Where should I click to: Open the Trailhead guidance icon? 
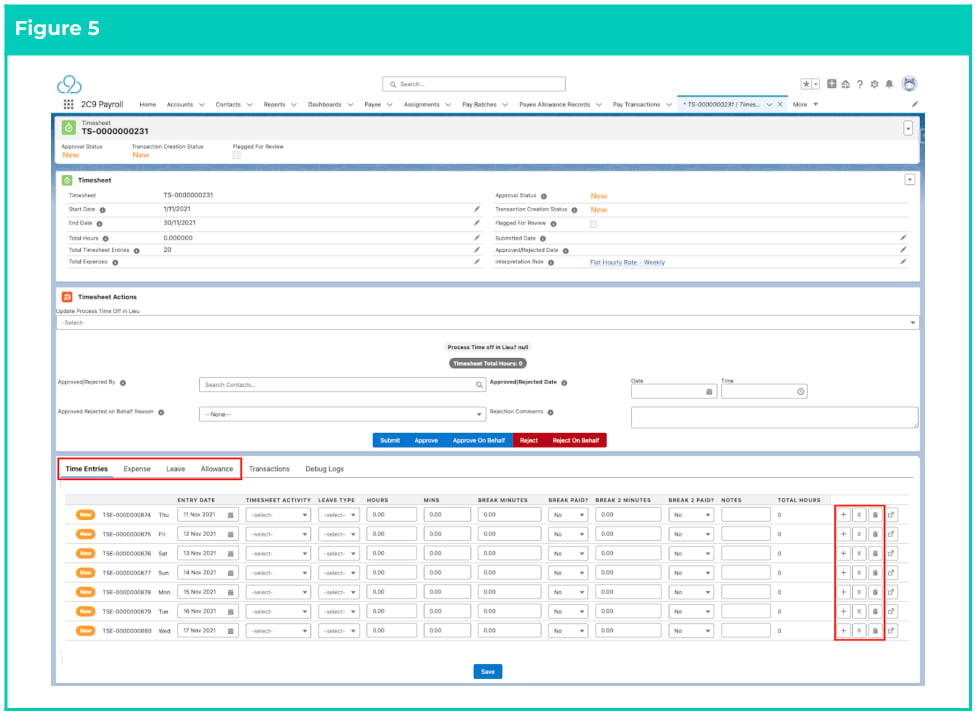pyautogui.click(x=845, y=84)
